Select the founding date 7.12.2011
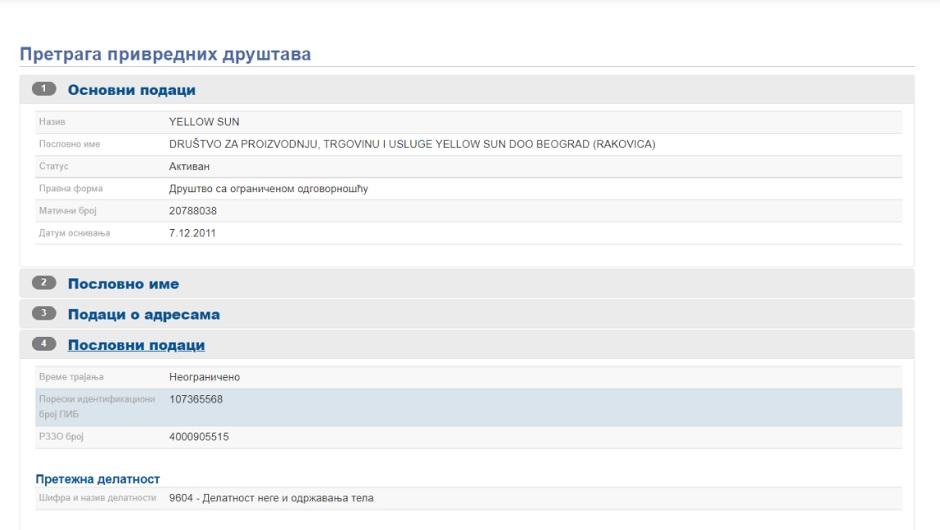 tap(192, 233)
